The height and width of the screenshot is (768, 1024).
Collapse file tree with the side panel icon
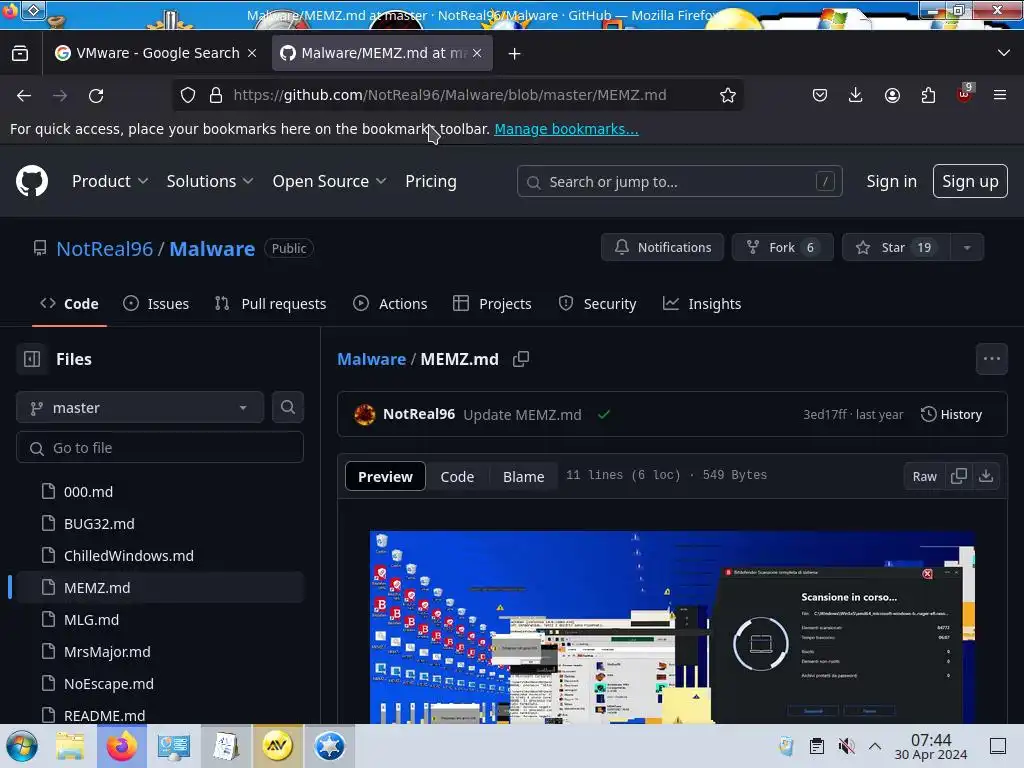pos(32,359)
